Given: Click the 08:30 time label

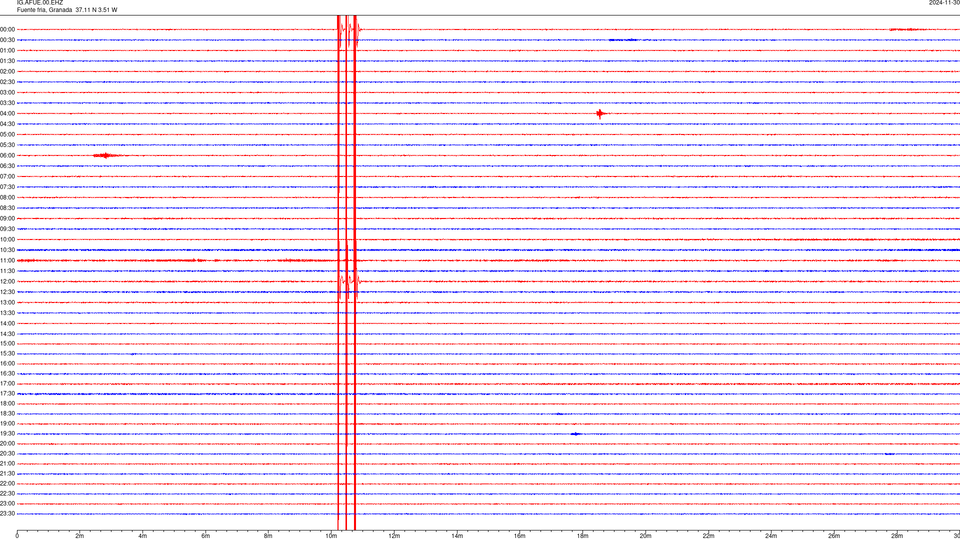Looking at the screenshot, I should tap(7, 208).
